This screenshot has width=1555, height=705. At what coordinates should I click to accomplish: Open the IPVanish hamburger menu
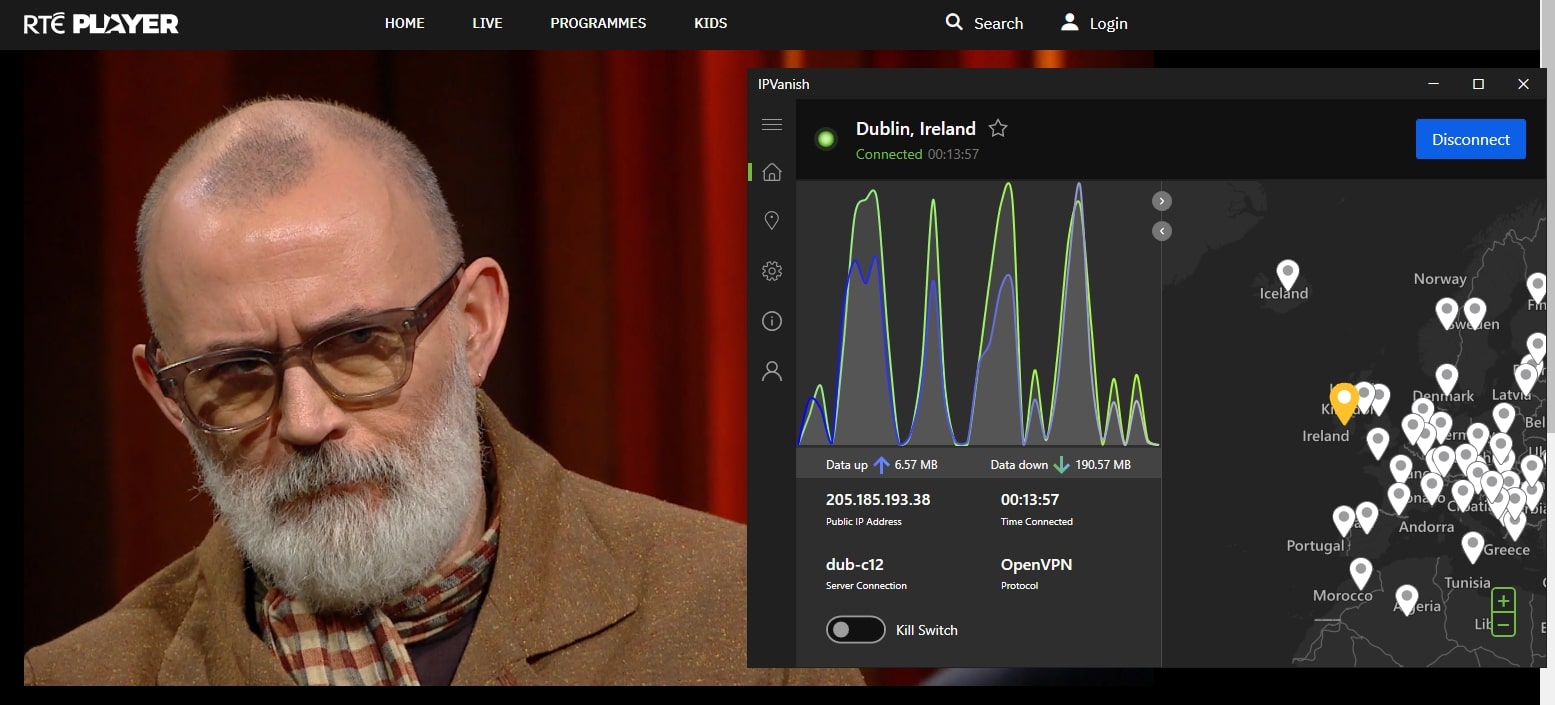(x=771, y=125)
